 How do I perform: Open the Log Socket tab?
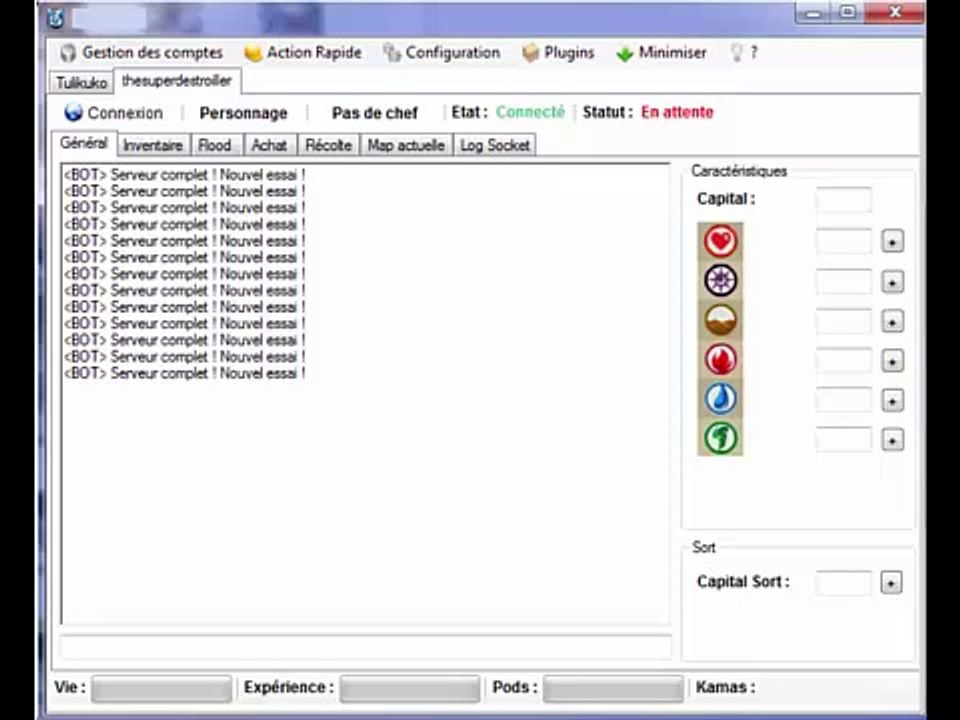[495, 146]
